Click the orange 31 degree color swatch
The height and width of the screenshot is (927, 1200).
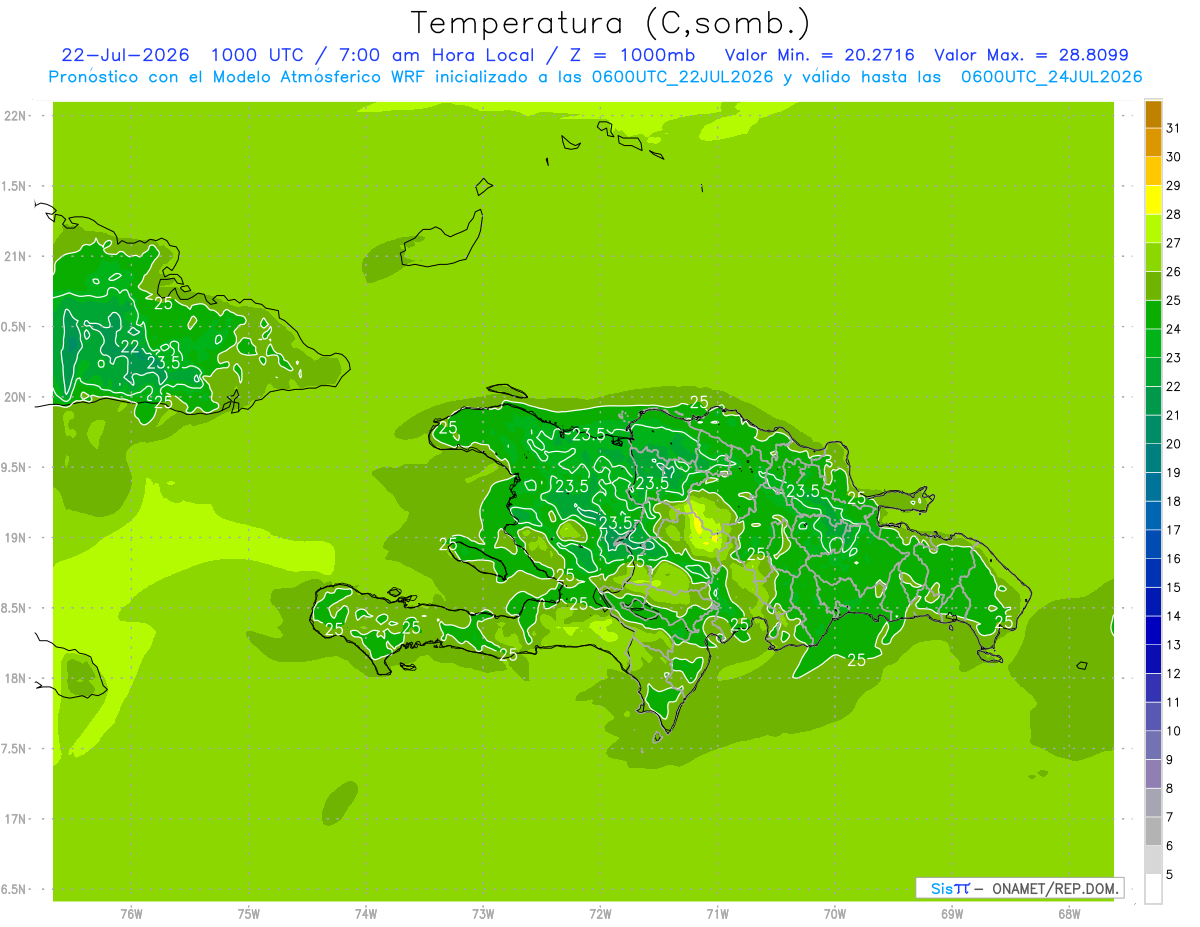(1153, 114)
